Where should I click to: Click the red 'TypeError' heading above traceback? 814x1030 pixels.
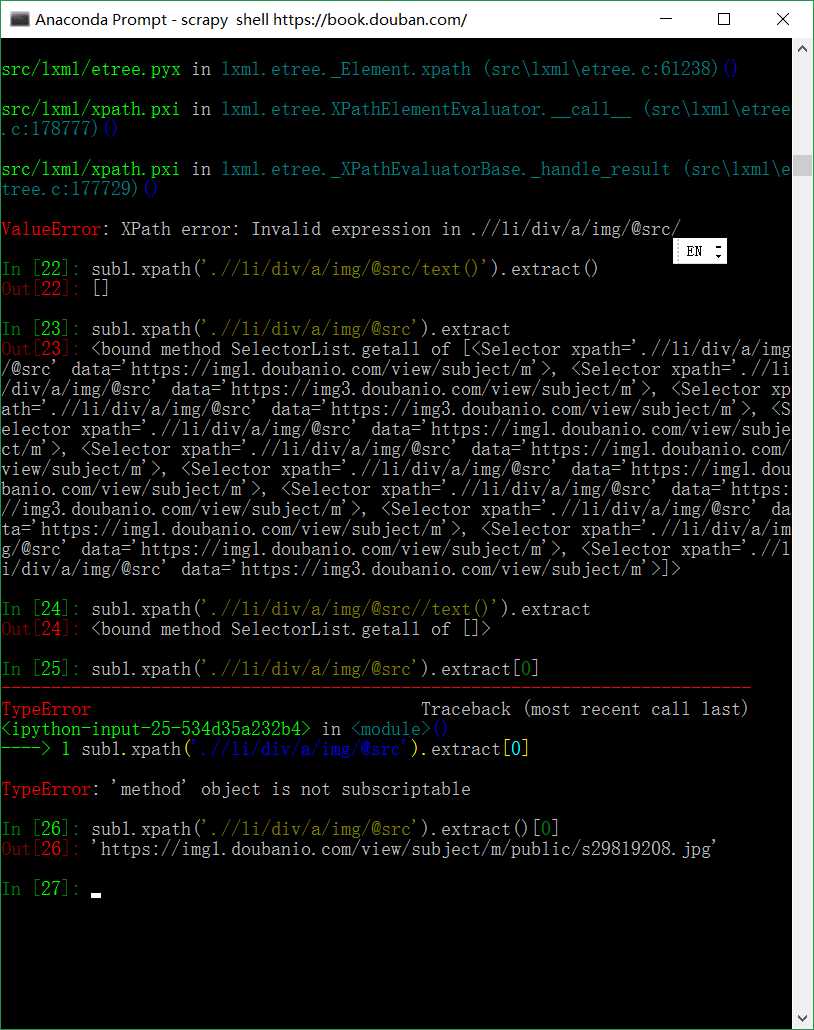(46, 709)
